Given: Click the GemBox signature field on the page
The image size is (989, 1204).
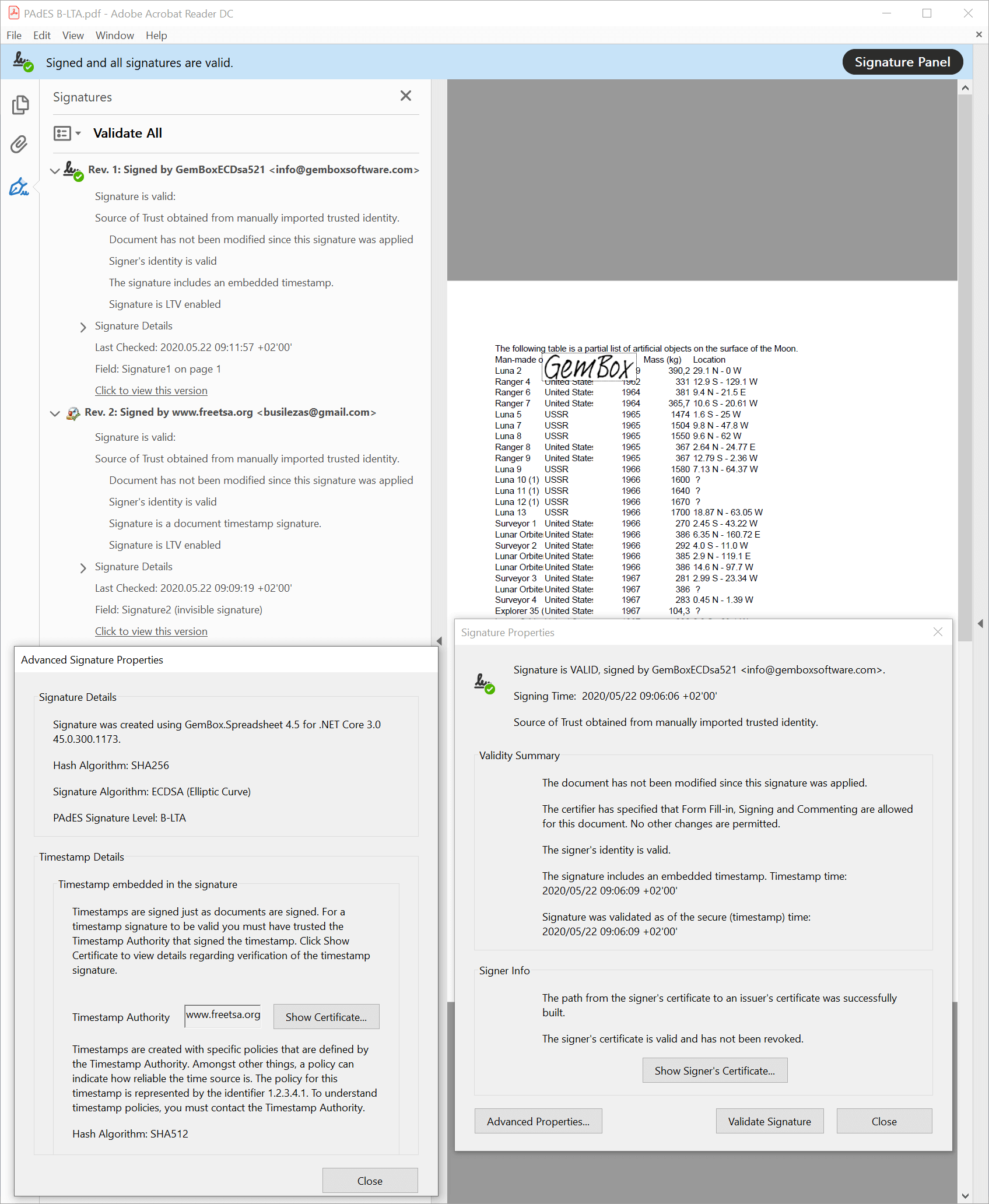Looking at the screenshot, I should [x=590, y=367].
